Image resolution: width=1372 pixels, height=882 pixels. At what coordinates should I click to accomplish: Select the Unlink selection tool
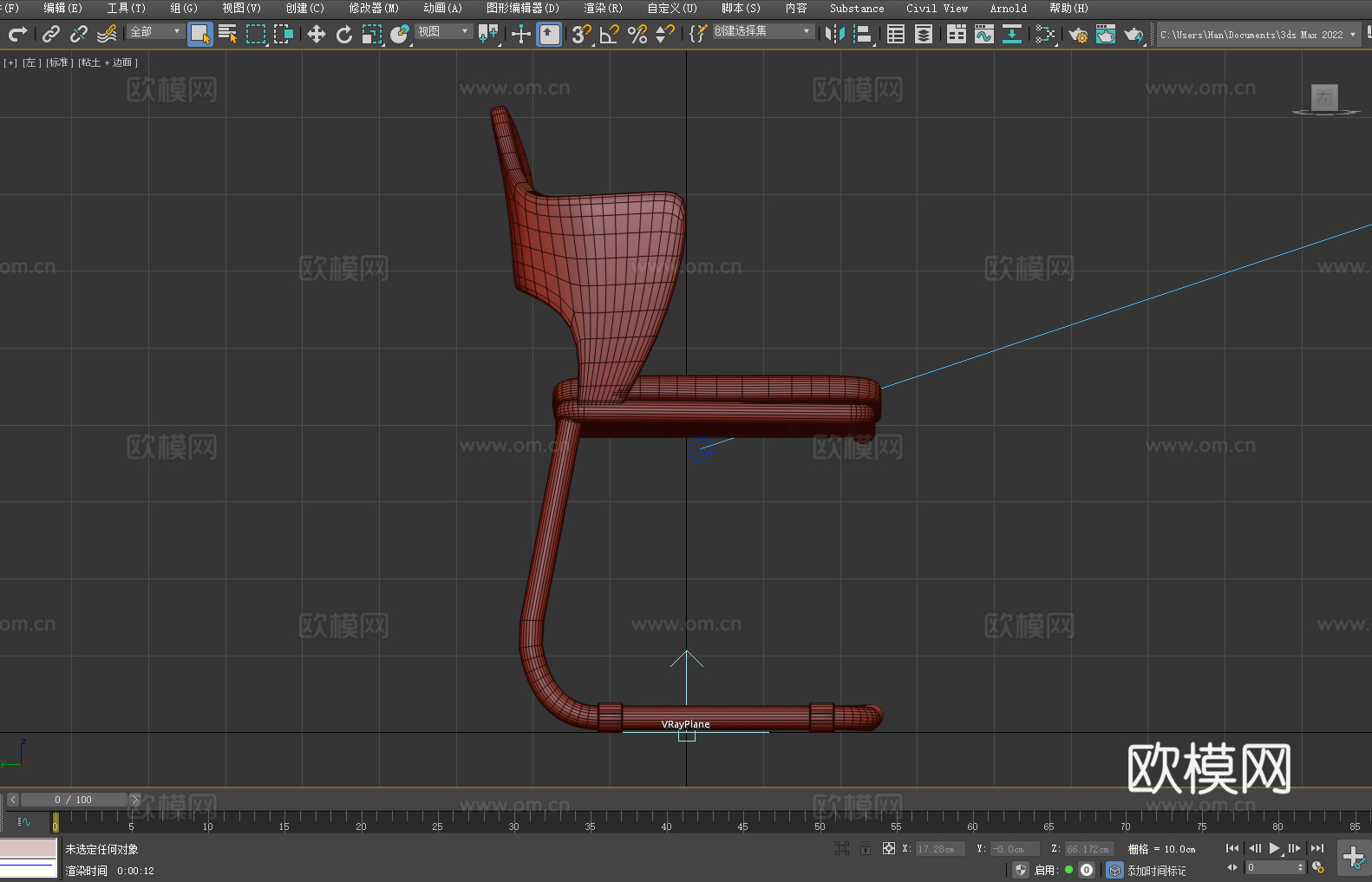(79, 34)
